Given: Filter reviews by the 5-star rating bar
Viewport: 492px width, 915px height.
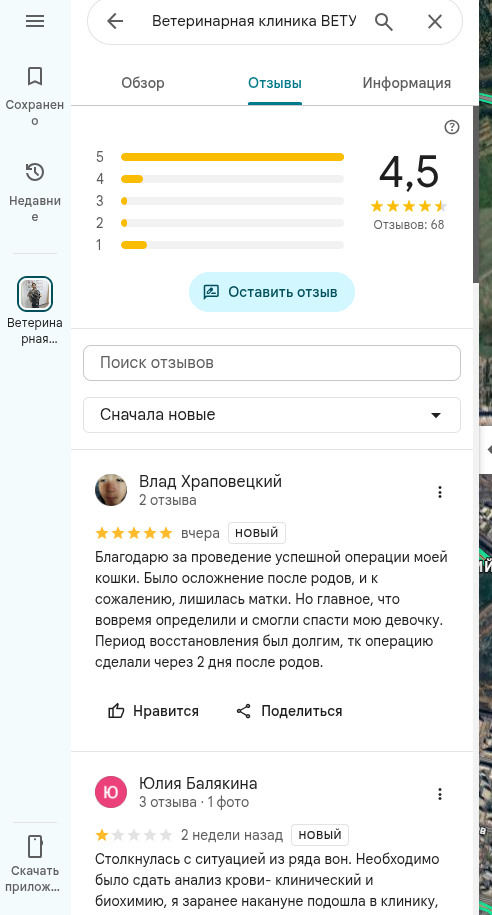Looking at the screenshot, I should 232,156.
